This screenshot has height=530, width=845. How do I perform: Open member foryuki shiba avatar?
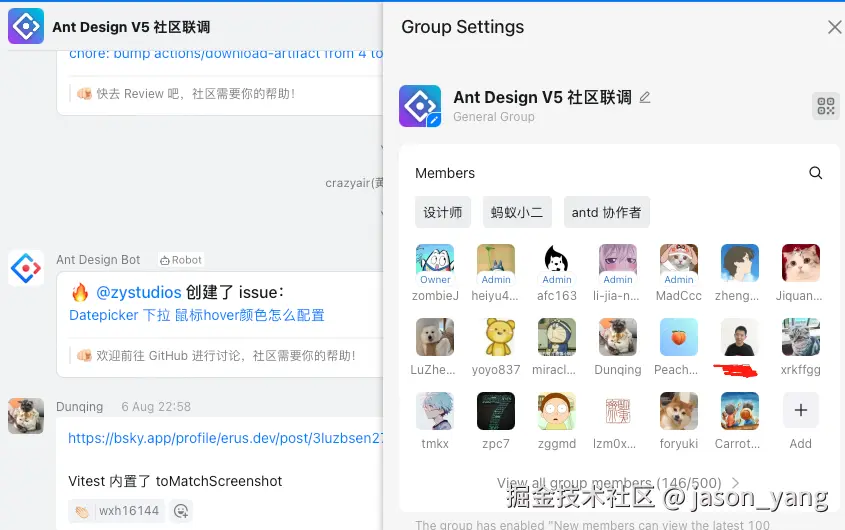pos(678,411)
